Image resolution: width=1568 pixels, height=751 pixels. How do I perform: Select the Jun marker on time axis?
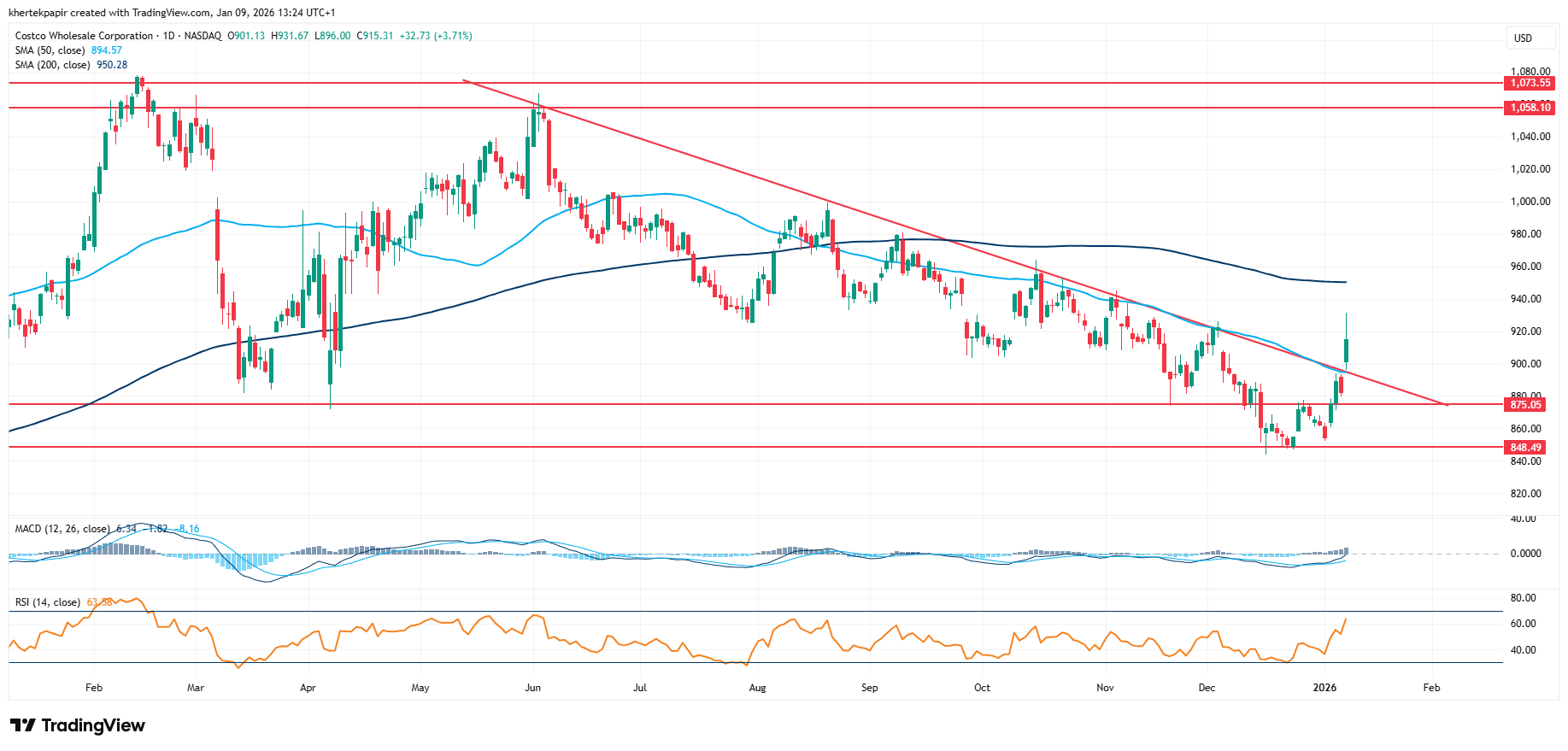coord(532,688)
